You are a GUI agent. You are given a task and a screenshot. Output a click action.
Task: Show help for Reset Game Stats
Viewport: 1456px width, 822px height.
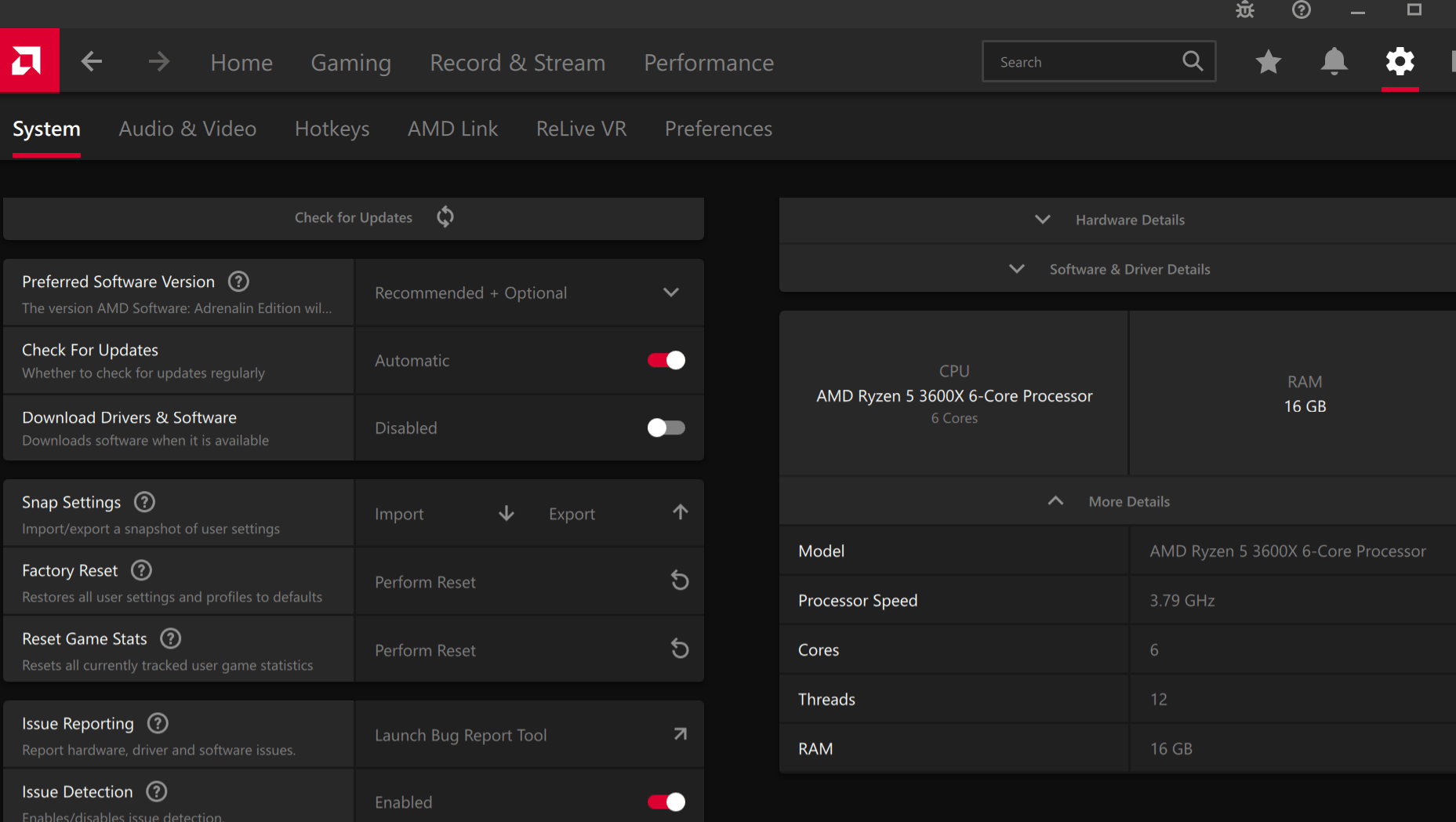tap(170, 638)
